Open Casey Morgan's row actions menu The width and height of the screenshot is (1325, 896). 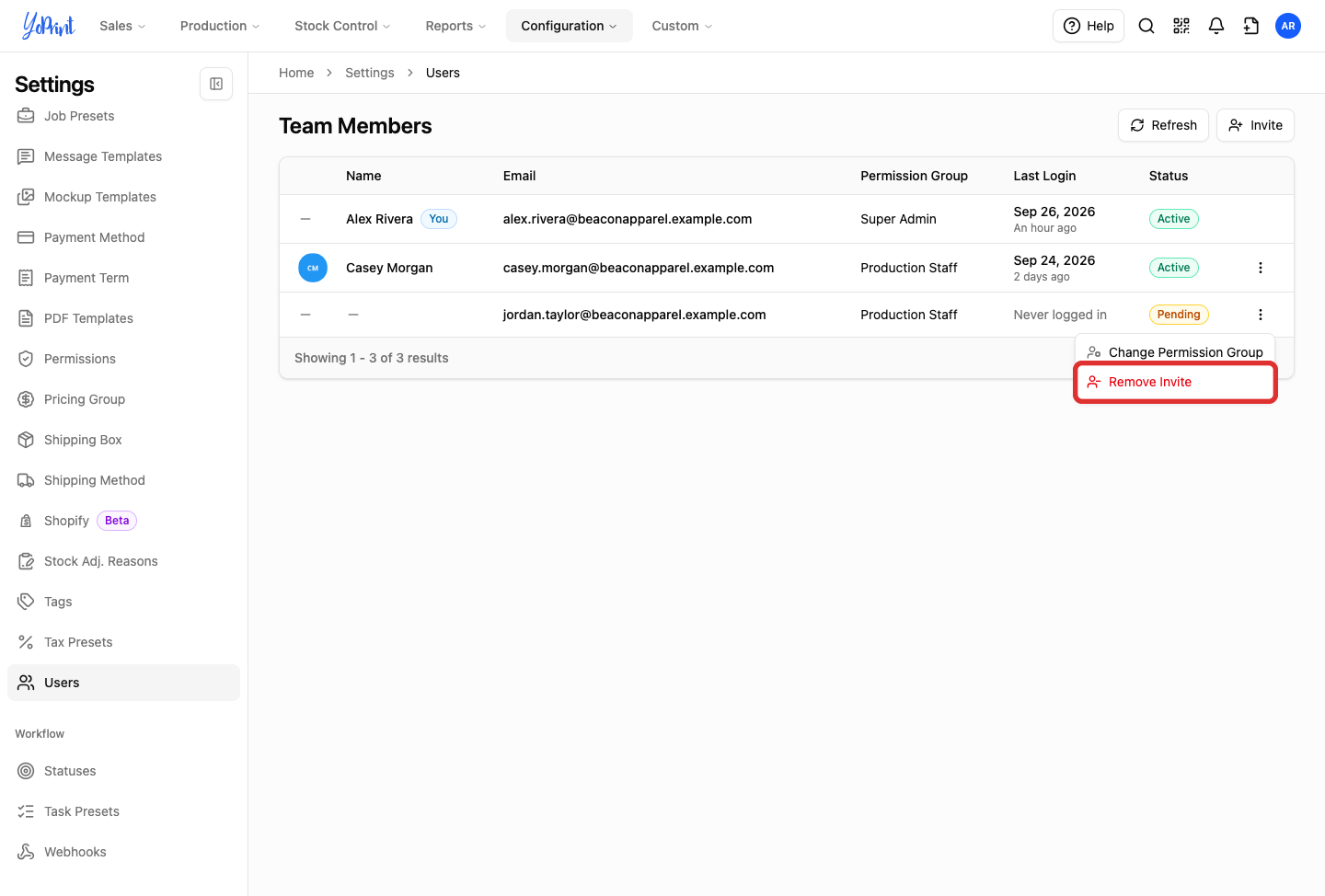pos(1261,268)
